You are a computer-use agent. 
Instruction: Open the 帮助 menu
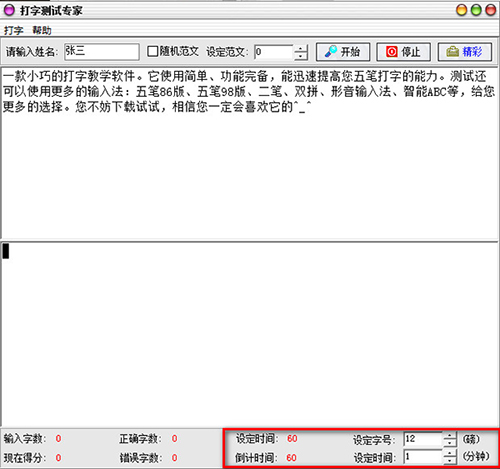[x=42, y=30]
